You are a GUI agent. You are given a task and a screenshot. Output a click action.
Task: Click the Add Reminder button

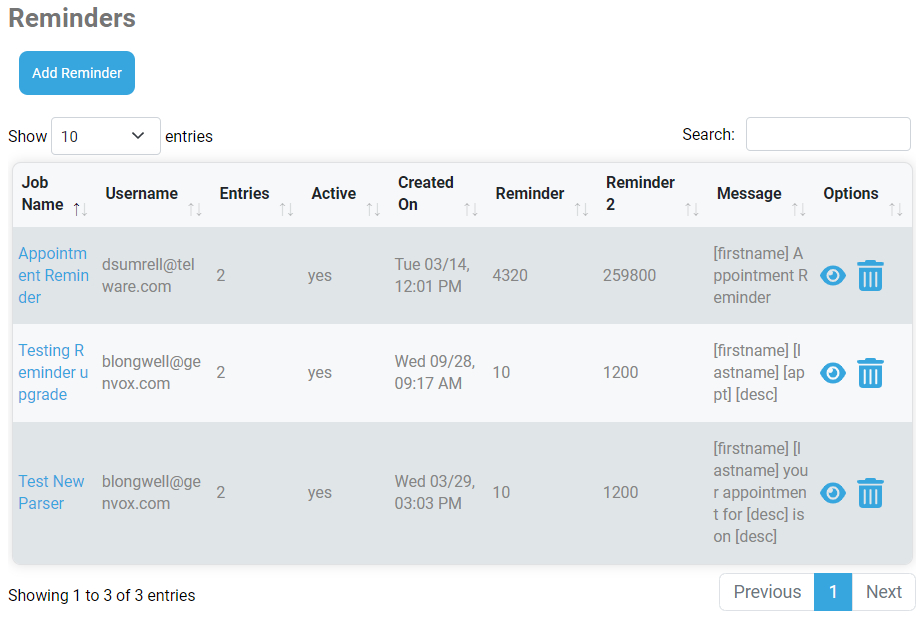click(x=77, y=73)
